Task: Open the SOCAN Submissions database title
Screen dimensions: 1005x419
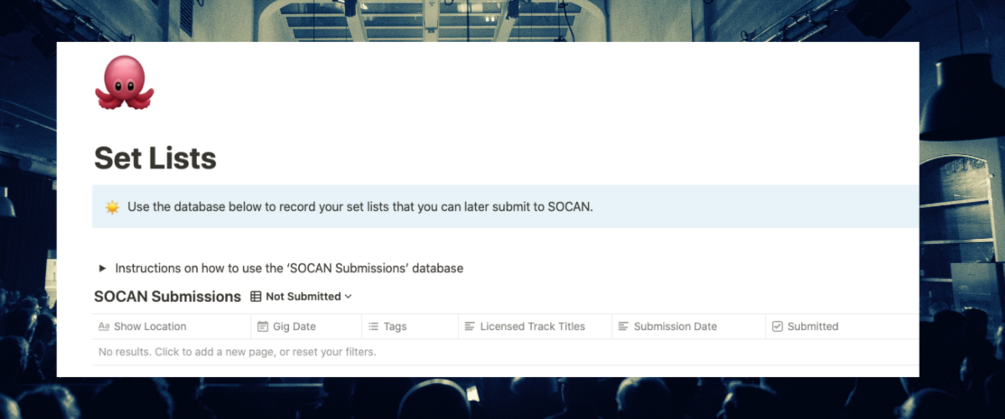Action: click(167, 297)
